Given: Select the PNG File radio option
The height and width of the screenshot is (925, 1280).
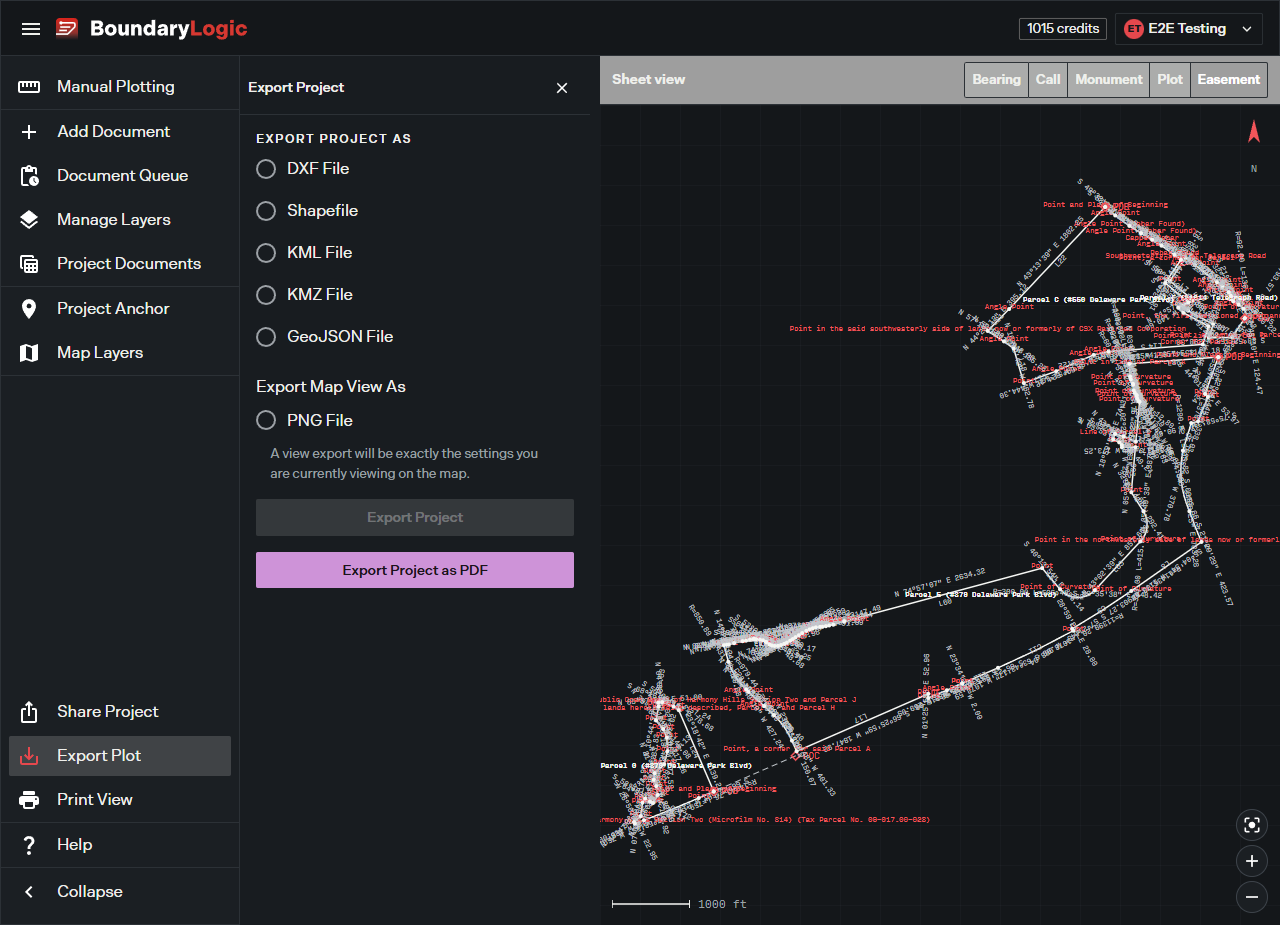Looking at the screenshot, I should pyautogui.click(x=266, y=421).
